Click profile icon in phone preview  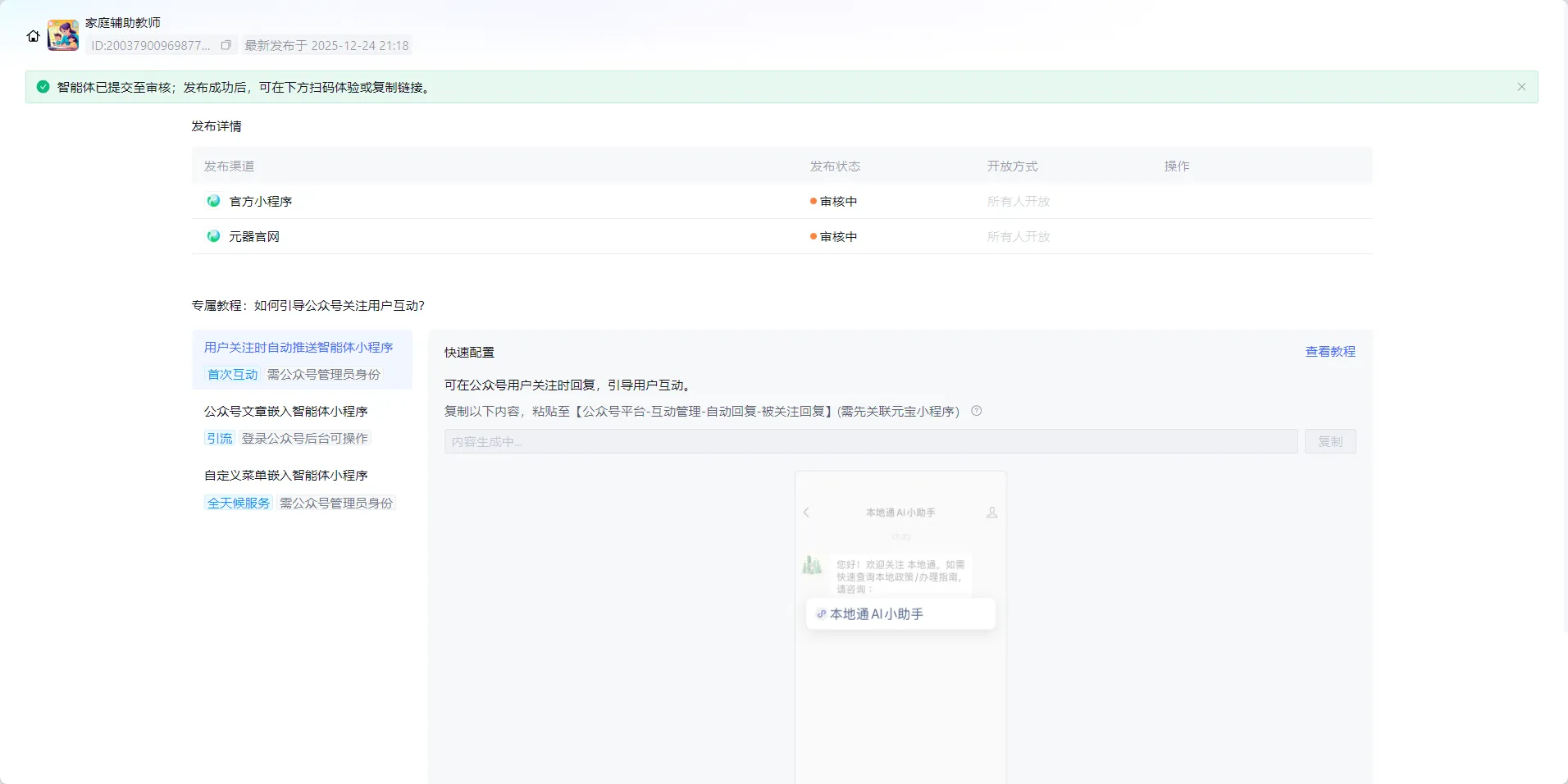coord(991,513)
